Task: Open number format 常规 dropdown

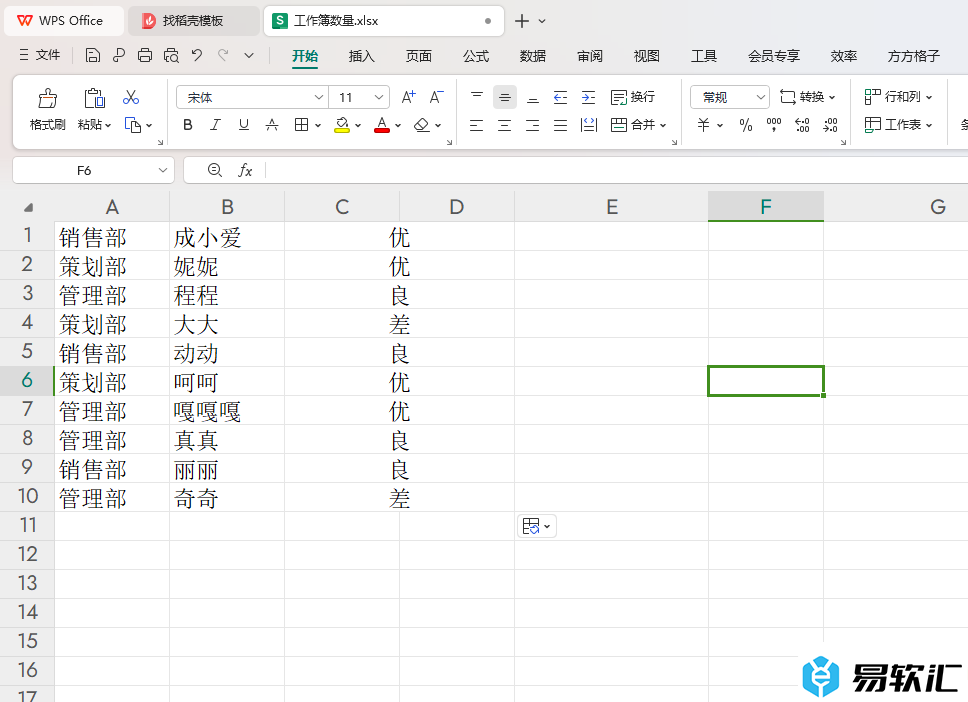Action: click(761, 97)
